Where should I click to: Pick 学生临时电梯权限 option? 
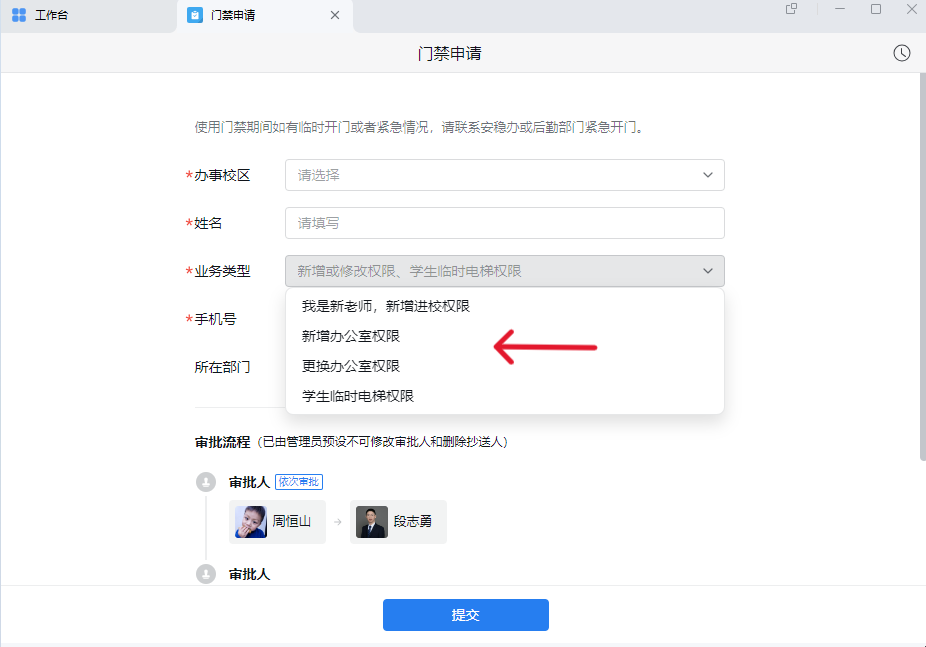click(358, 396)
